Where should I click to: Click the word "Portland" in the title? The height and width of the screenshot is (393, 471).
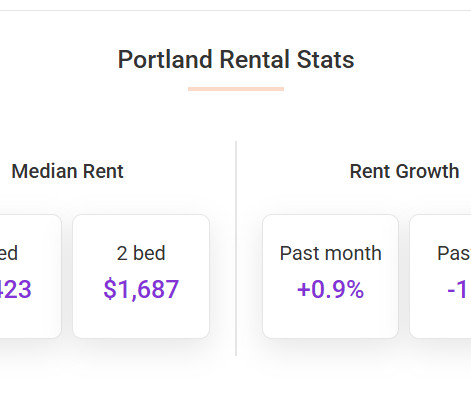click(x=165, y=60)
